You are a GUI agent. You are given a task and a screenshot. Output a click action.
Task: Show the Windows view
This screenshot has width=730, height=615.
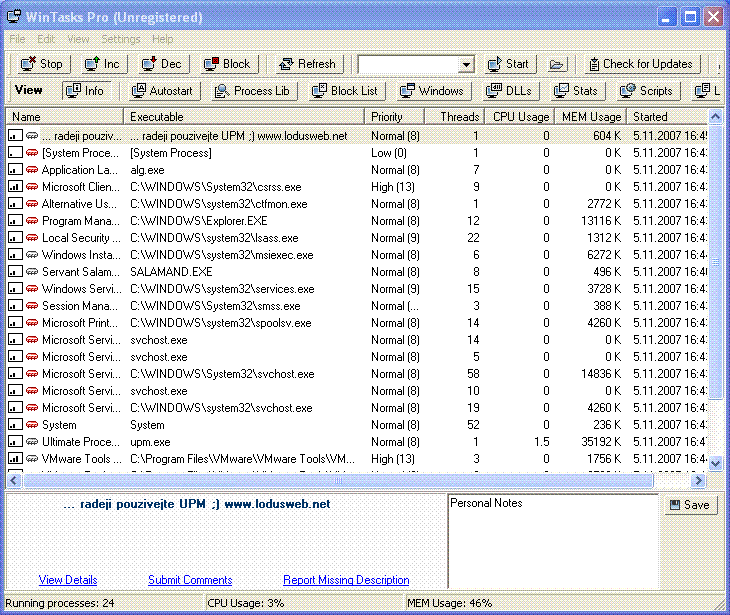[433, 90]
